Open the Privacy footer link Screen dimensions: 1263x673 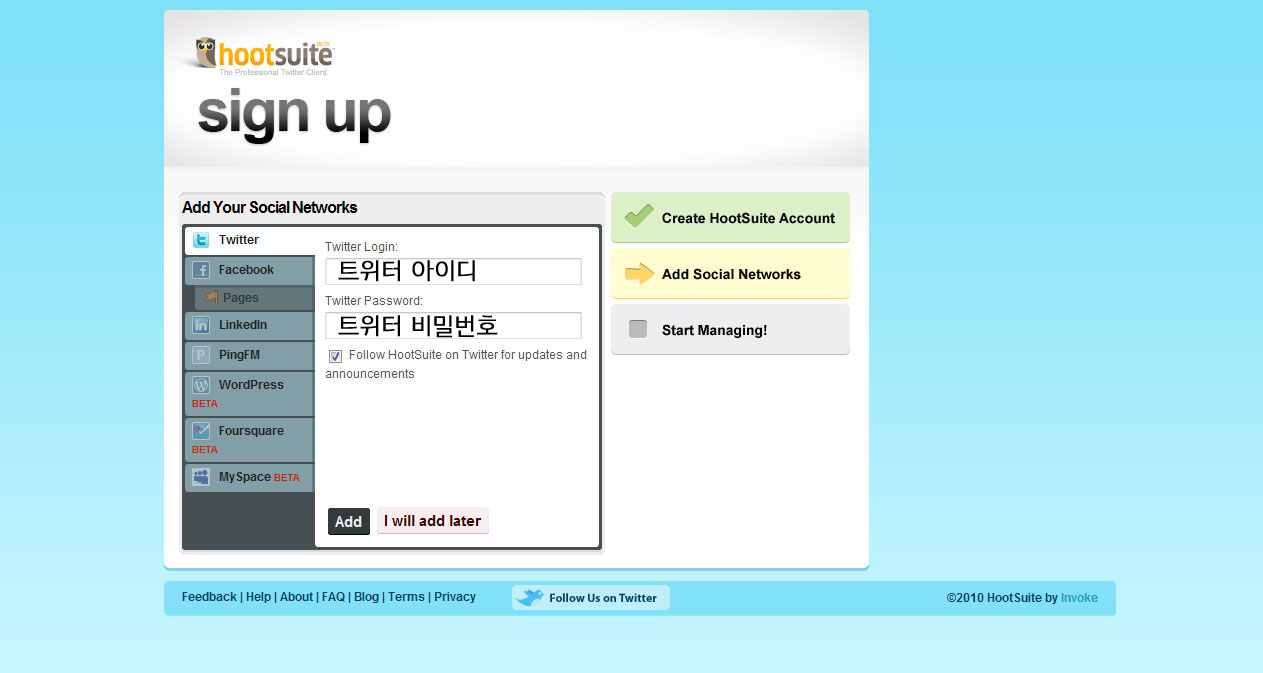[455, 597]
